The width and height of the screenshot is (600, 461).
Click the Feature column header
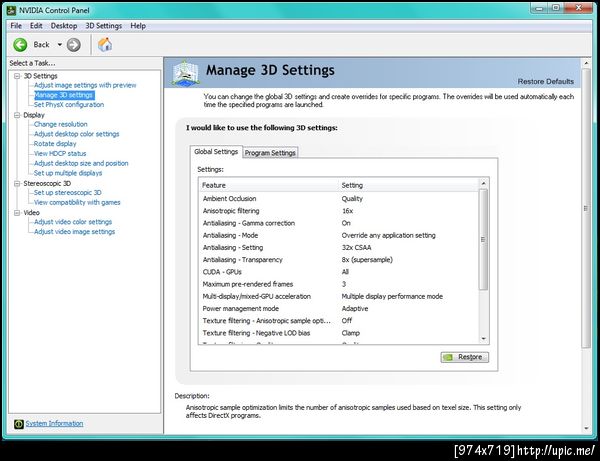[269, 185]
